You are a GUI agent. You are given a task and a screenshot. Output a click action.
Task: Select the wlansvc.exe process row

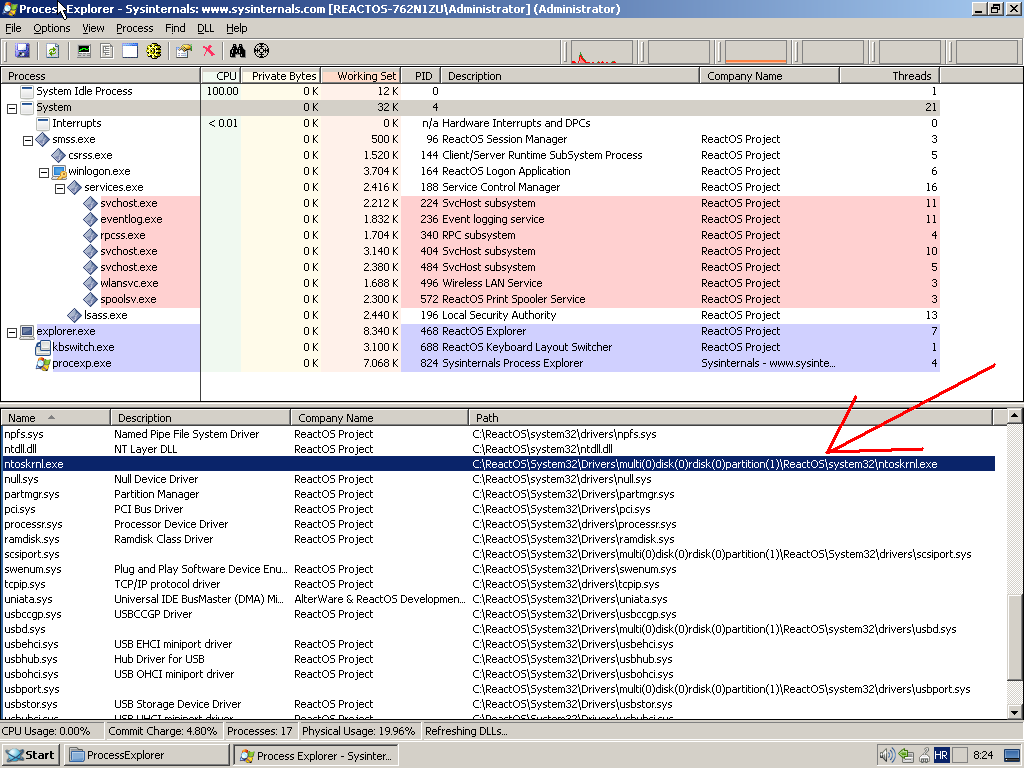coord(470,283)
